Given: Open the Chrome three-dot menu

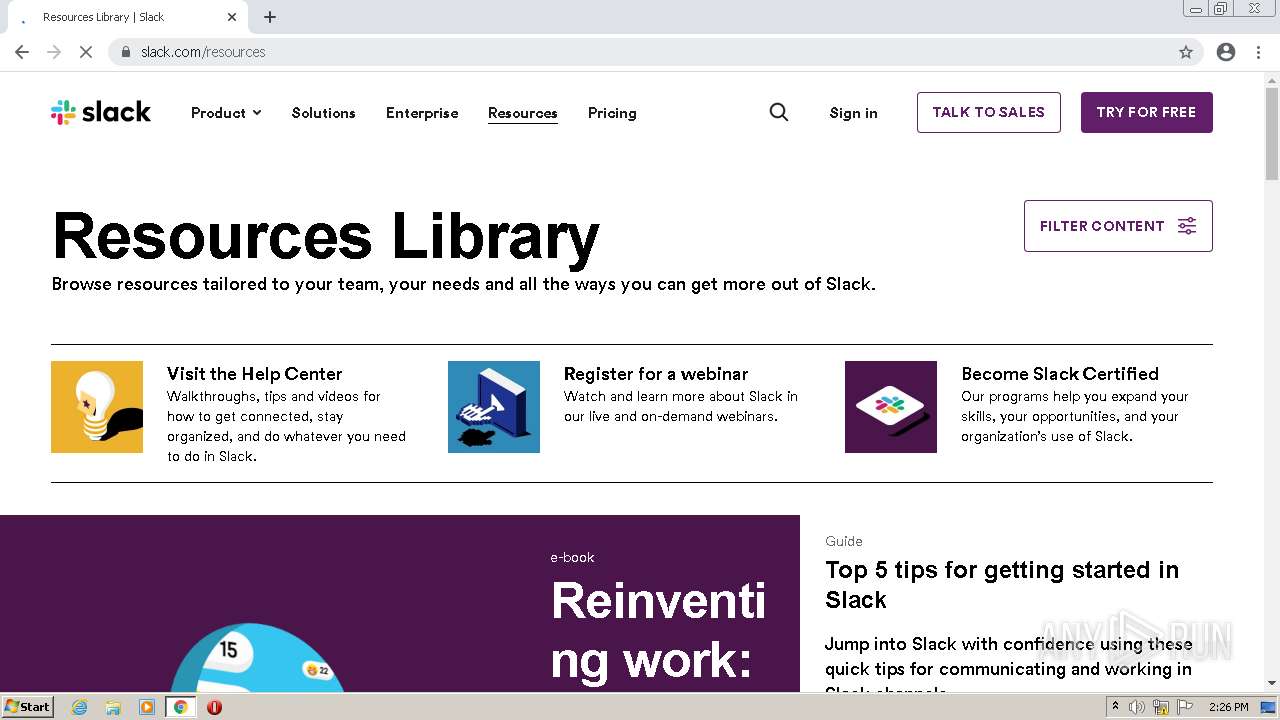Looking at the screenshot, I should pos(1259,52).
